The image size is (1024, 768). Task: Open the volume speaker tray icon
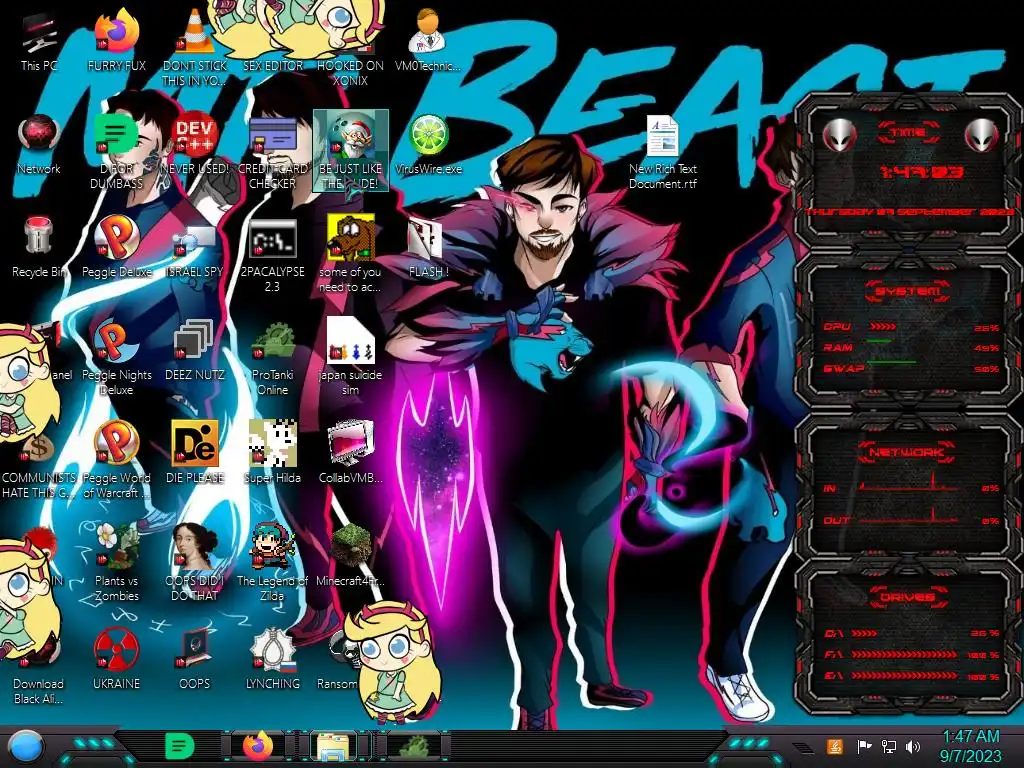(913, 746)
